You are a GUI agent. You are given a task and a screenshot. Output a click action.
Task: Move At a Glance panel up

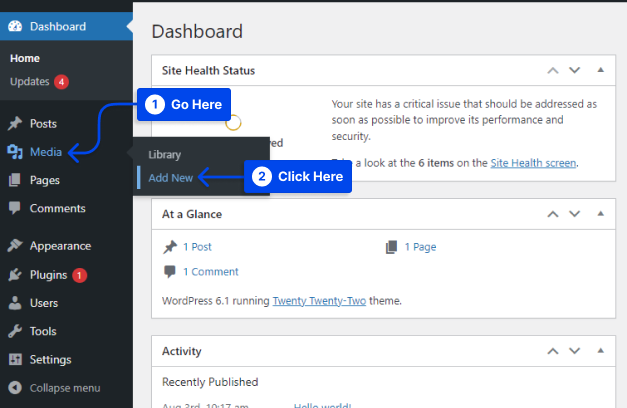tap(552, 214)
